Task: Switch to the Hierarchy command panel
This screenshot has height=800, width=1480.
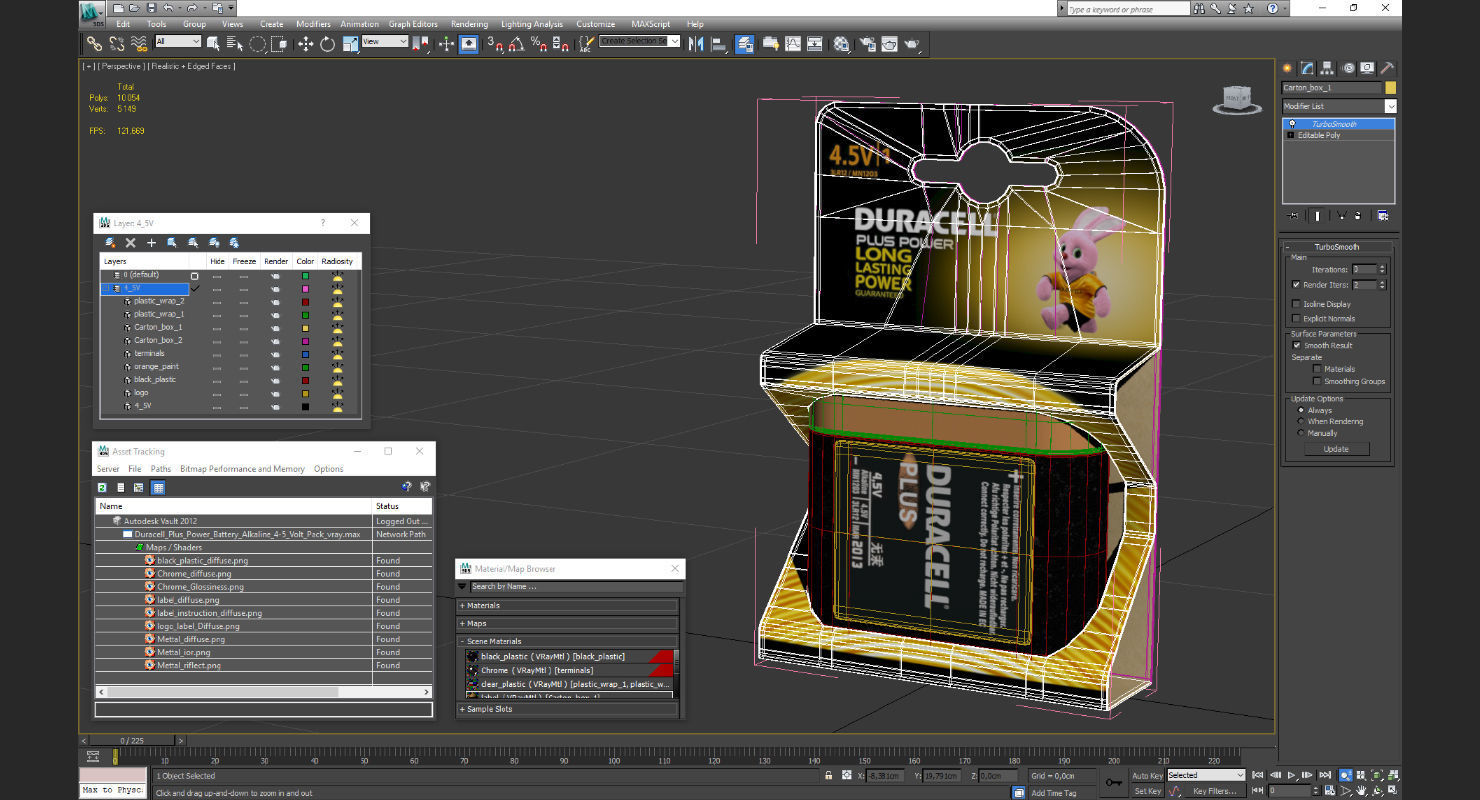Action: [x=1327, y=68]
